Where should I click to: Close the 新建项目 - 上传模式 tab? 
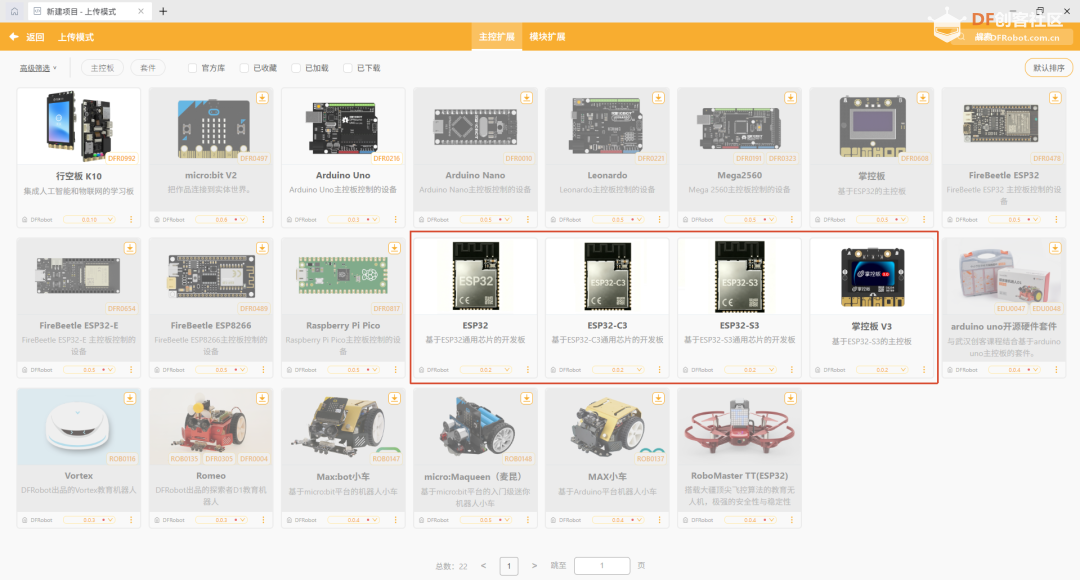coord(141,11)
